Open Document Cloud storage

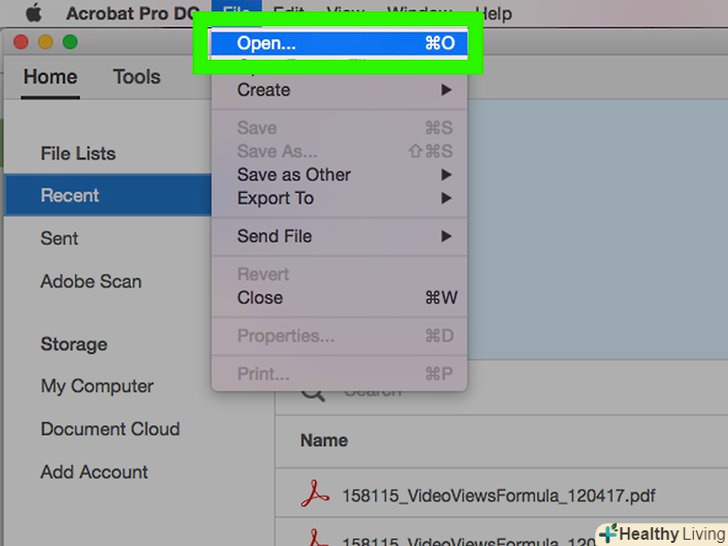pos(110,429)
